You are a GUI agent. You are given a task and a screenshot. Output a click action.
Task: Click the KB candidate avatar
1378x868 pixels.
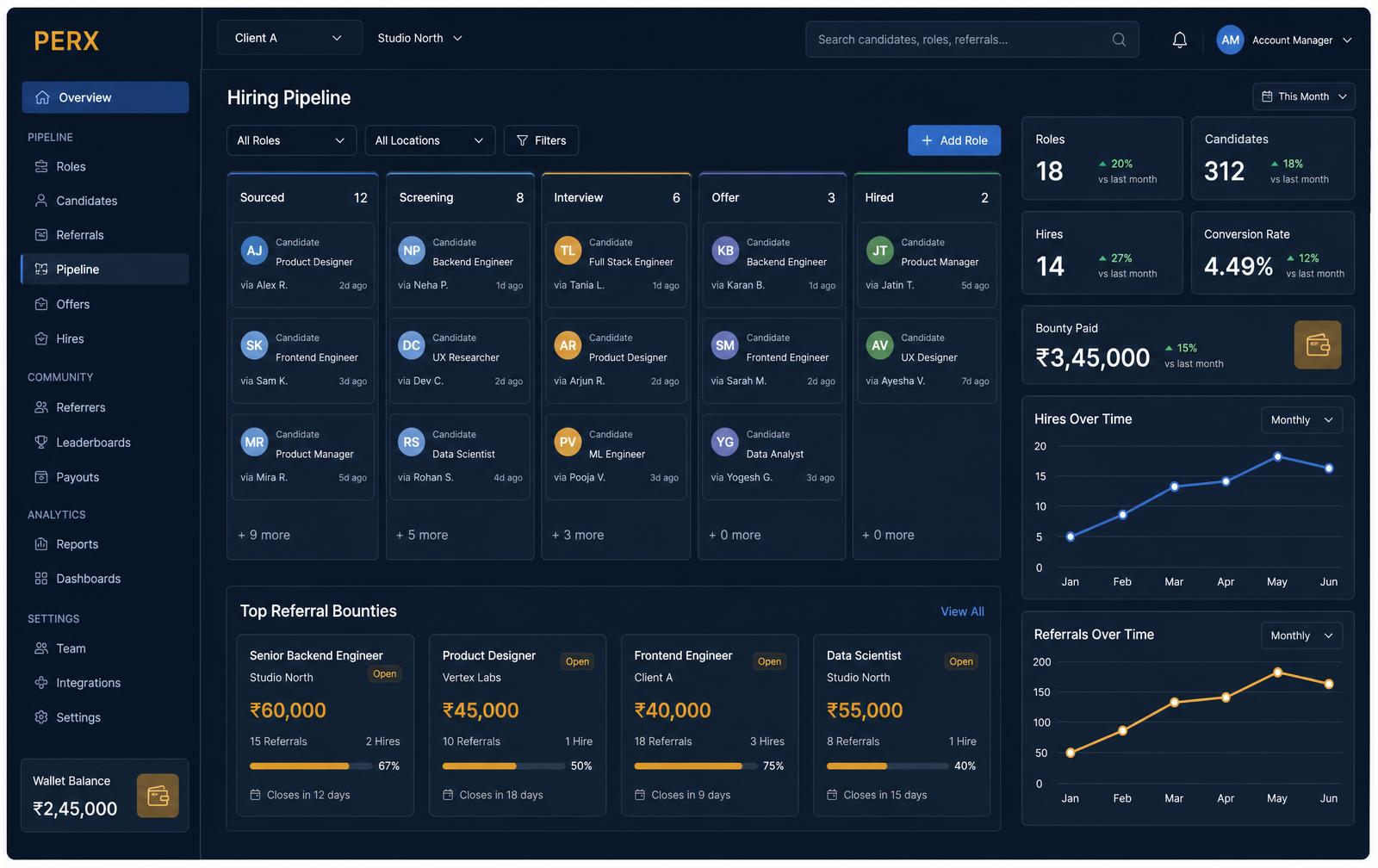coord(725,251)
